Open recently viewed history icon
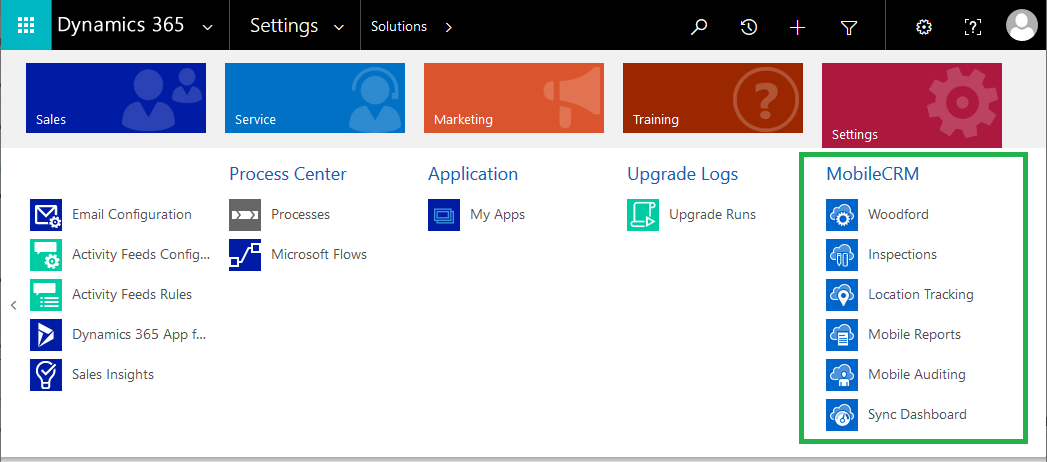 748,27
